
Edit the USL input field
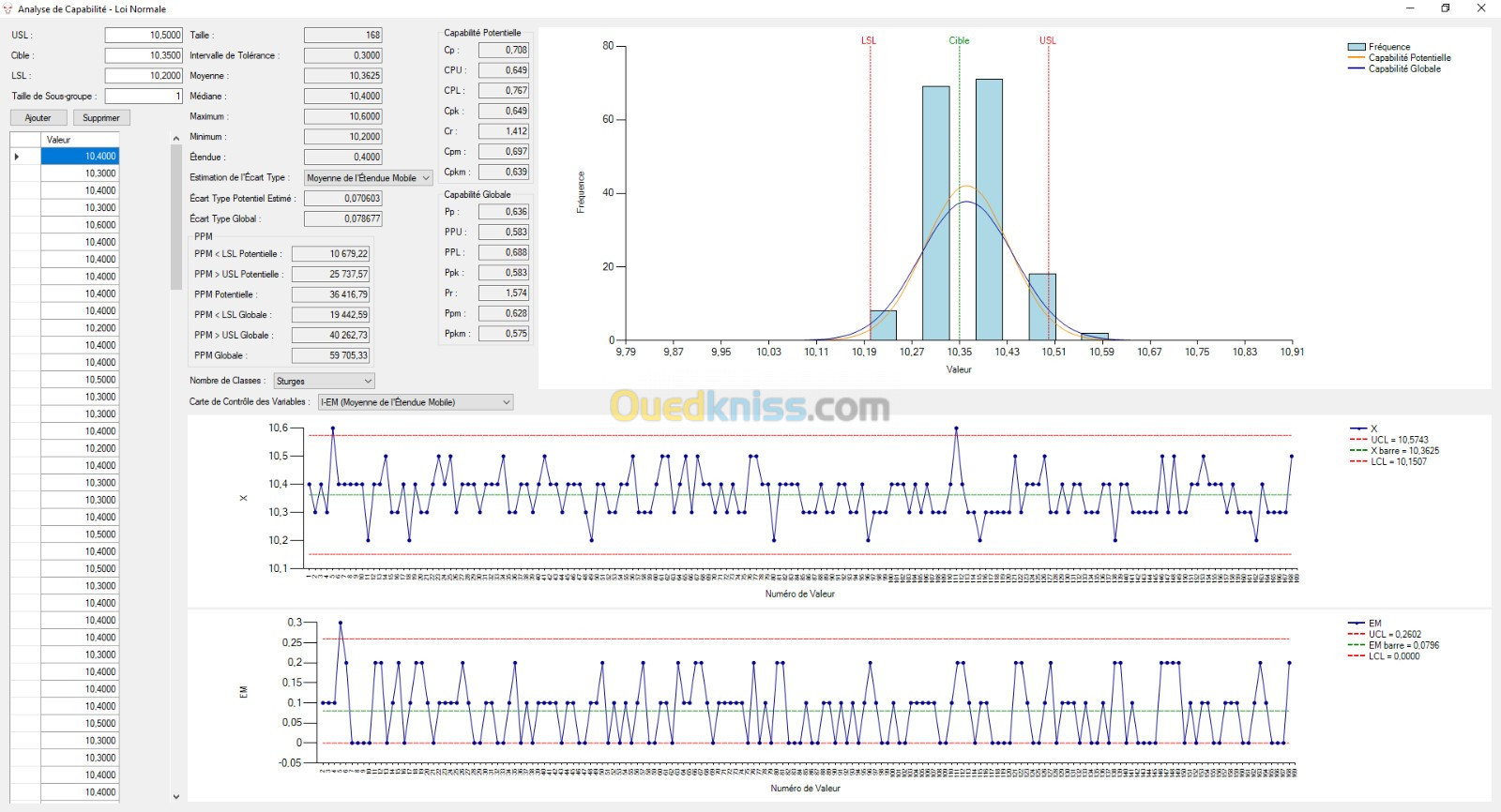144,35
